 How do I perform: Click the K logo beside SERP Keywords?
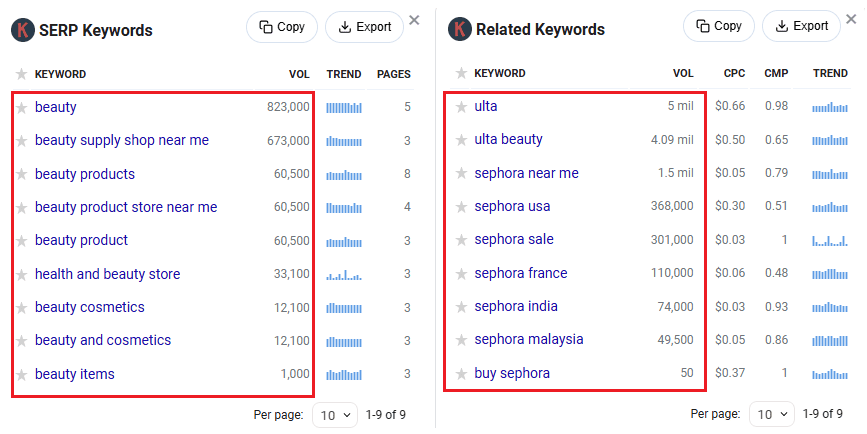(23, 30)
